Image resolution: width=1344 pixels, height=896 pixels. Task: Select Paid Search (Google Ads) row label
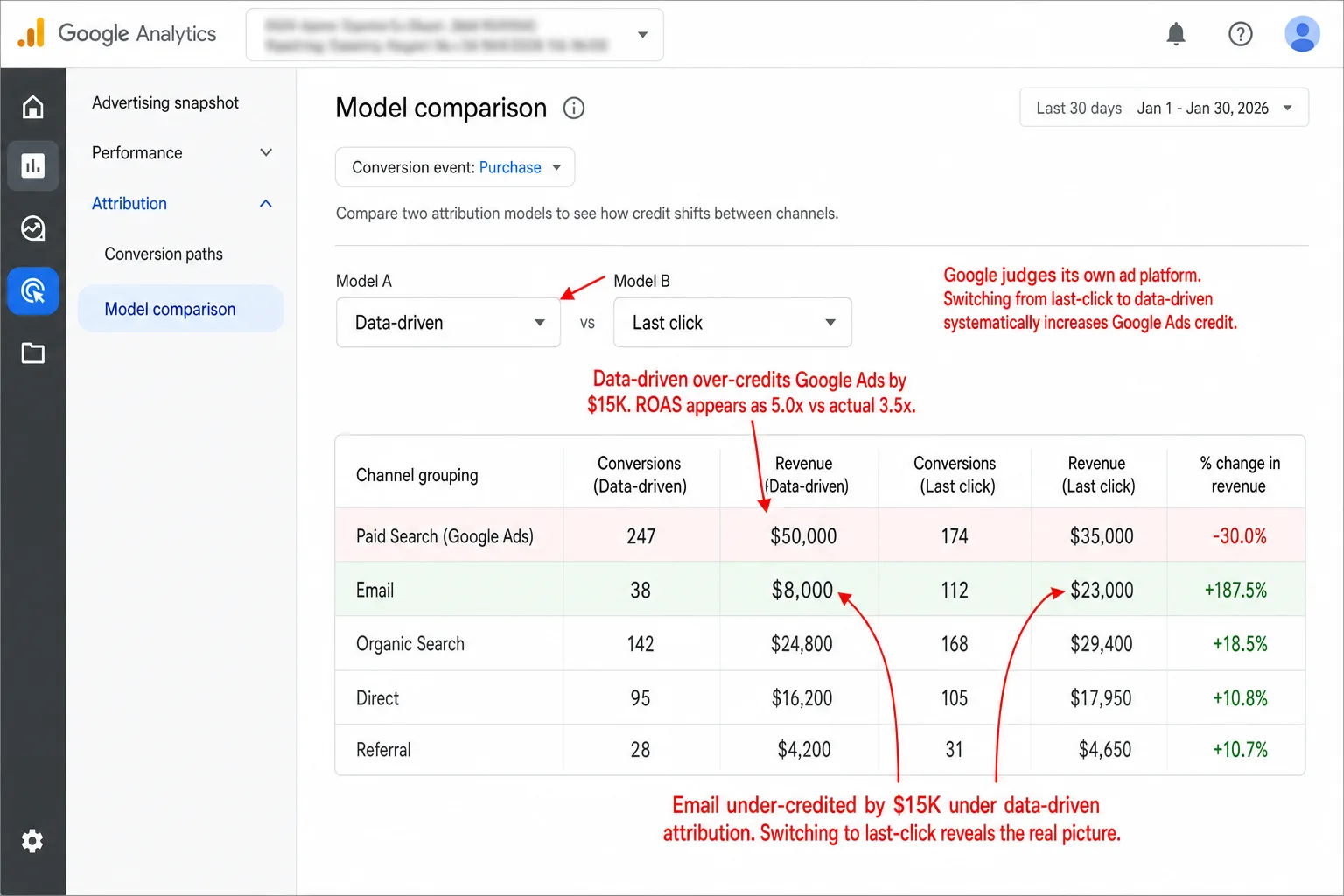(444, 536)
